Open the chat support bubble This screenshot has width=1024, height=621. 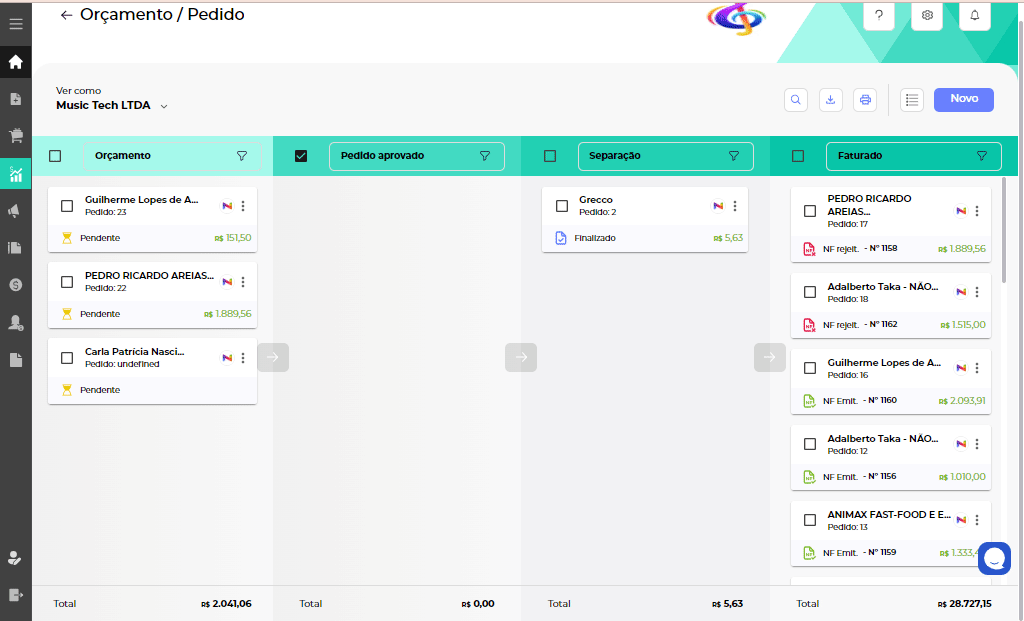pyautogui.click(x=994, y=558)
